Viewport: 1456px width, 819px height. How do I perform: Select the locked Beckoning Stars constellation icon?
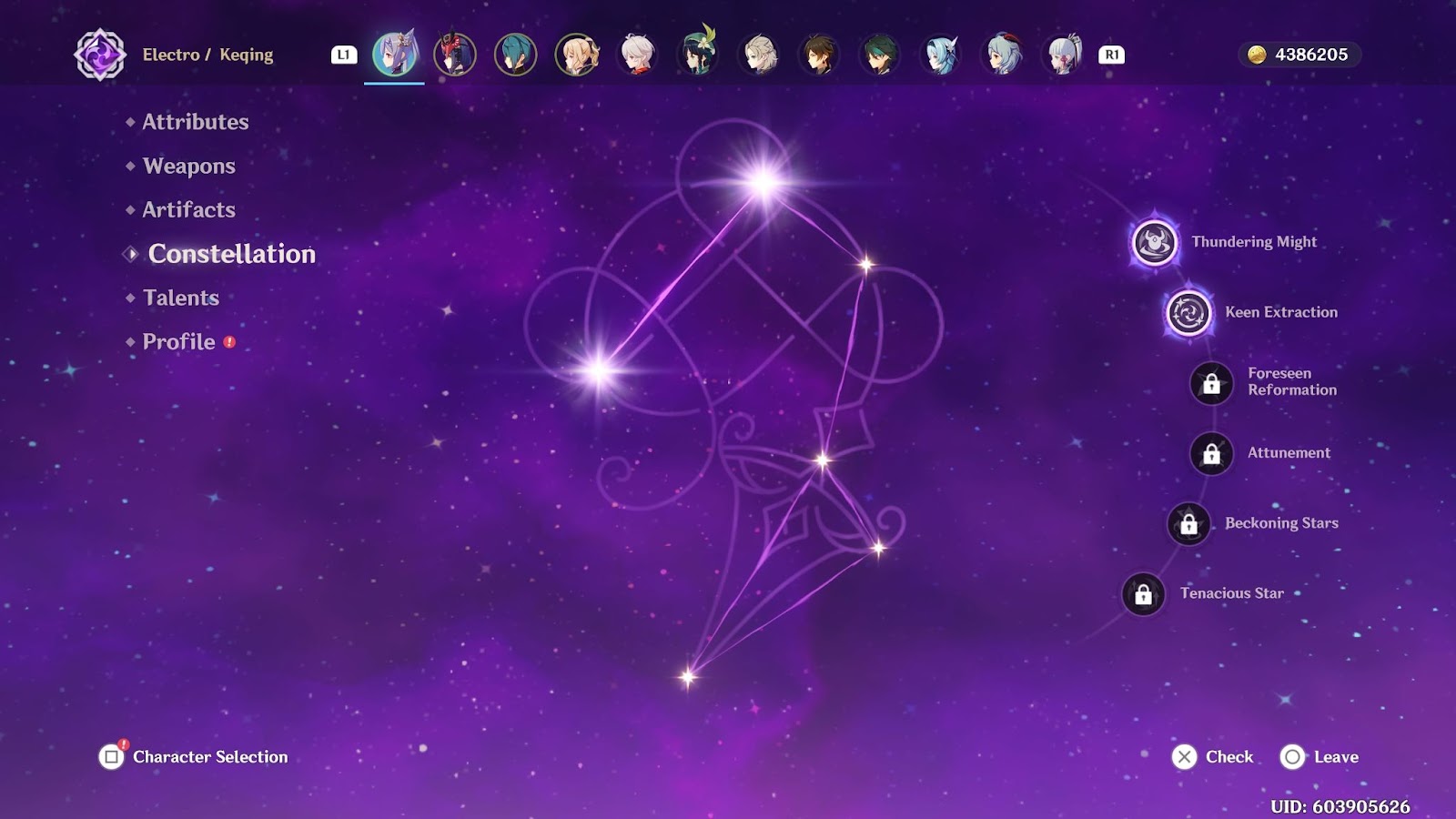tap(1188, 523)
